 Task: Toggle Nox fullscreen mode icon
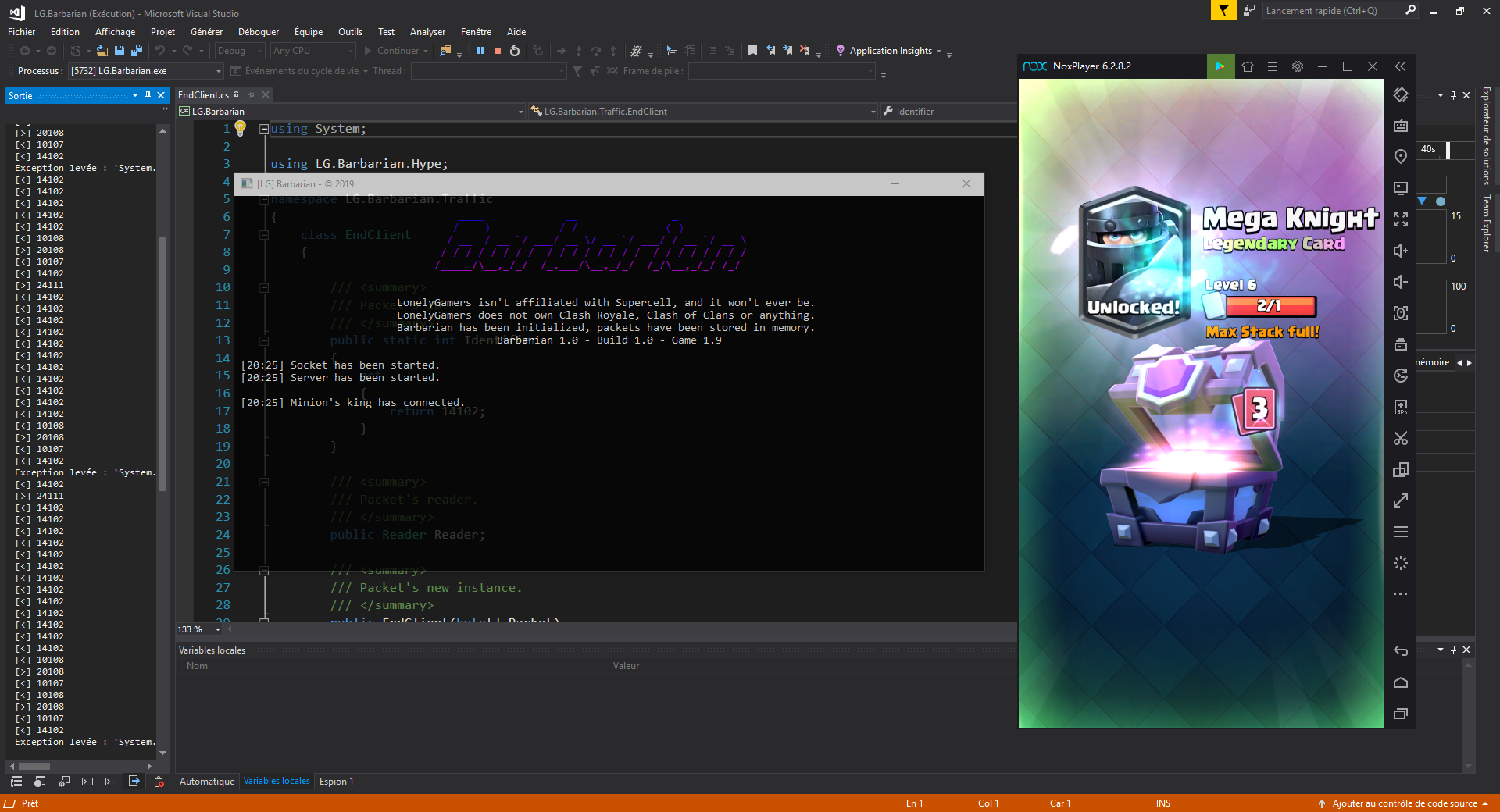(1401, 219)
